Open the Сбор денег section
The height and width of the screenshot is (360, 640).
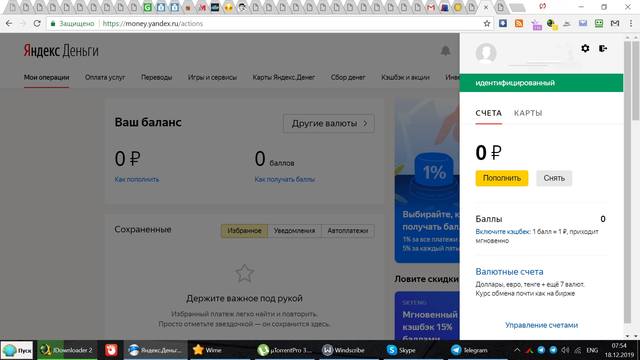(x=348, y=77)
